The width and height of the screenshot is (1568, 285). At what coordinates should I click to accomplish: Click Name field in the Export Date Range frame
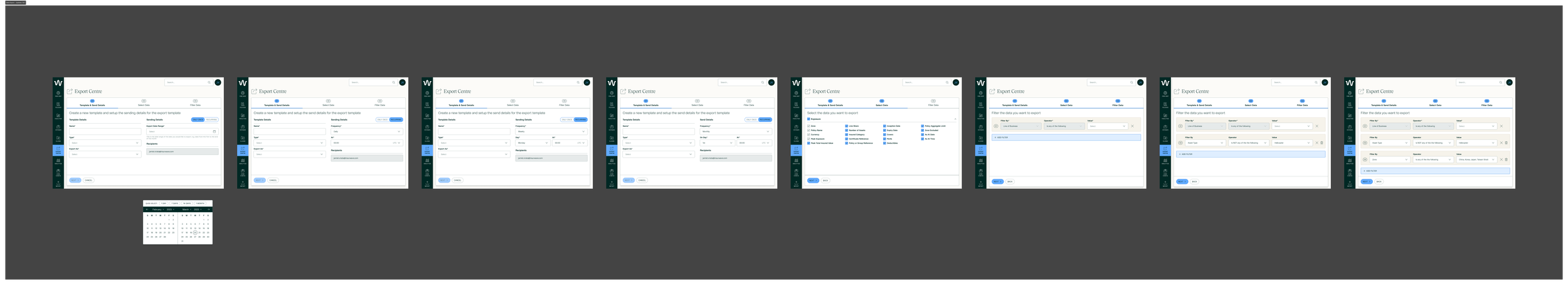[105, 131]
